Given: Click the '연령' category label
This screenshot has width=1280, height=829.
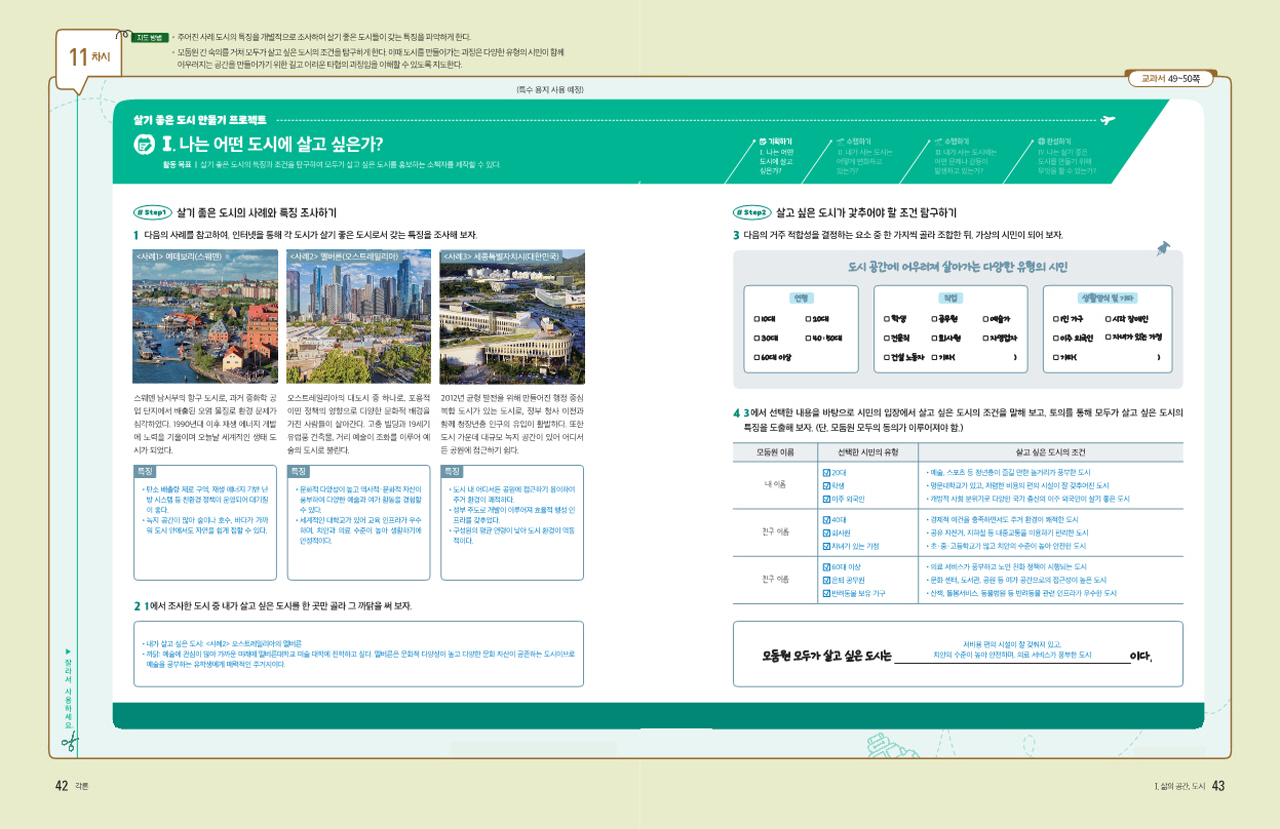Looking at the screenshot, I should 801,298.
